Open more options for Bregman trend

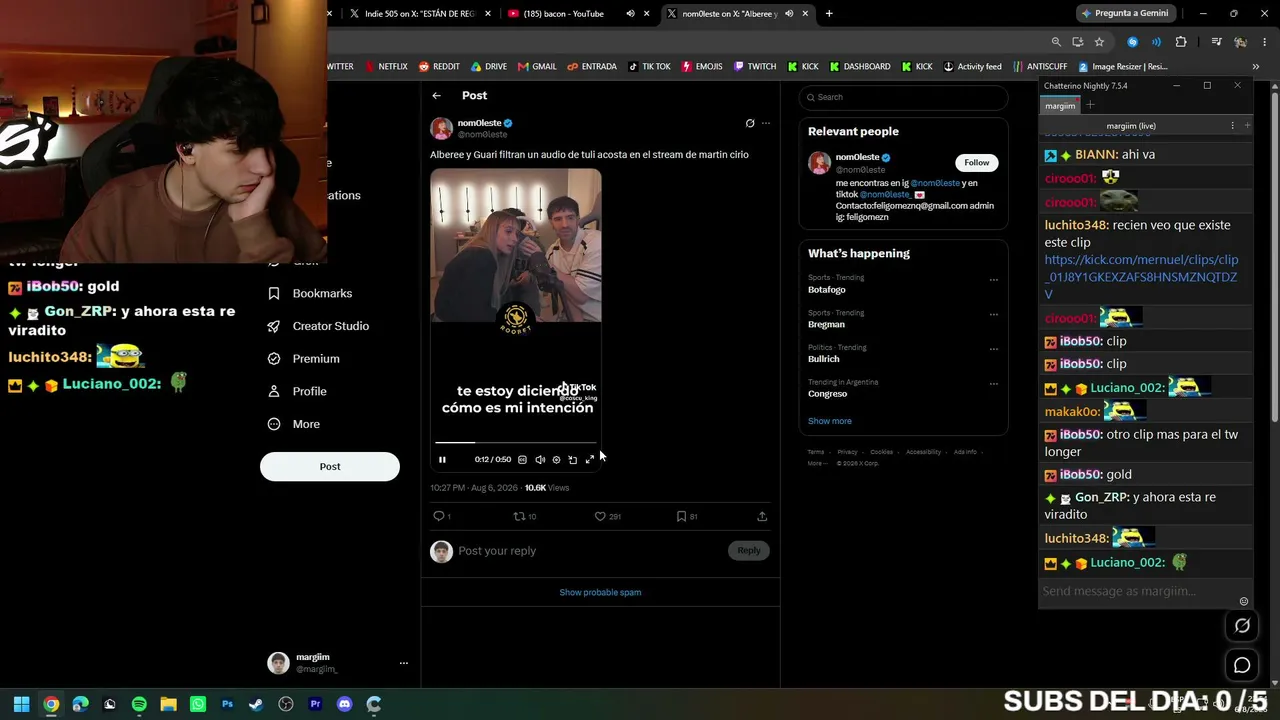(x=993, y=314)
